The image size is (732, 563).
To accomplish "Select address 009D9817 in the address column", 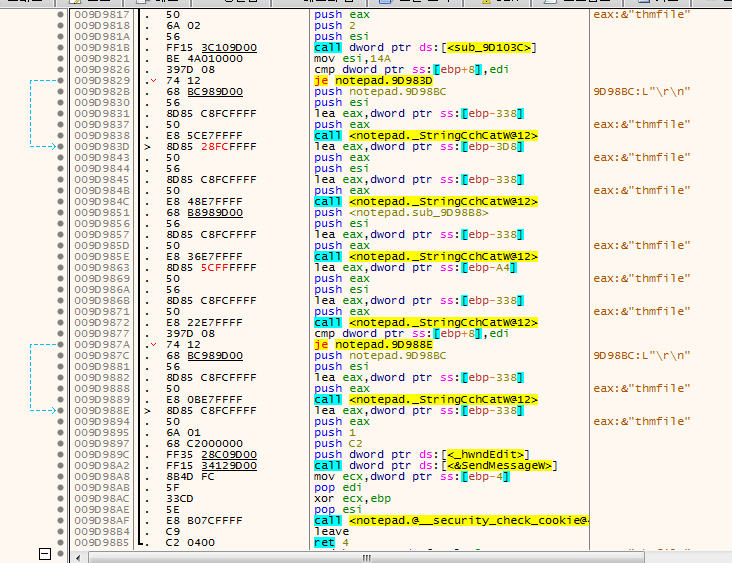I will point(102,14).
